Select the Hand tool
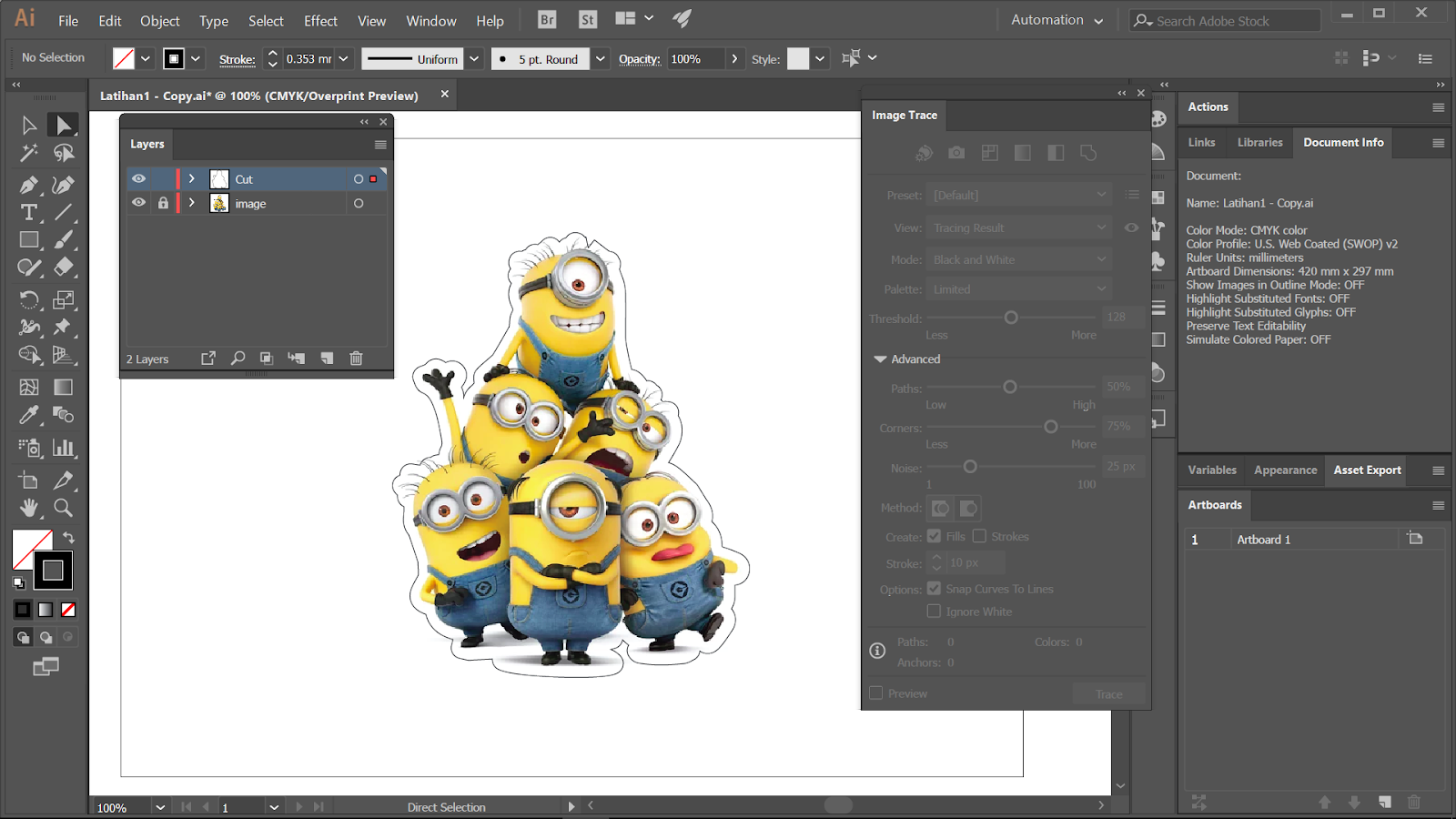This screenshot has height=819, width=1456. (x=28, y=508)
